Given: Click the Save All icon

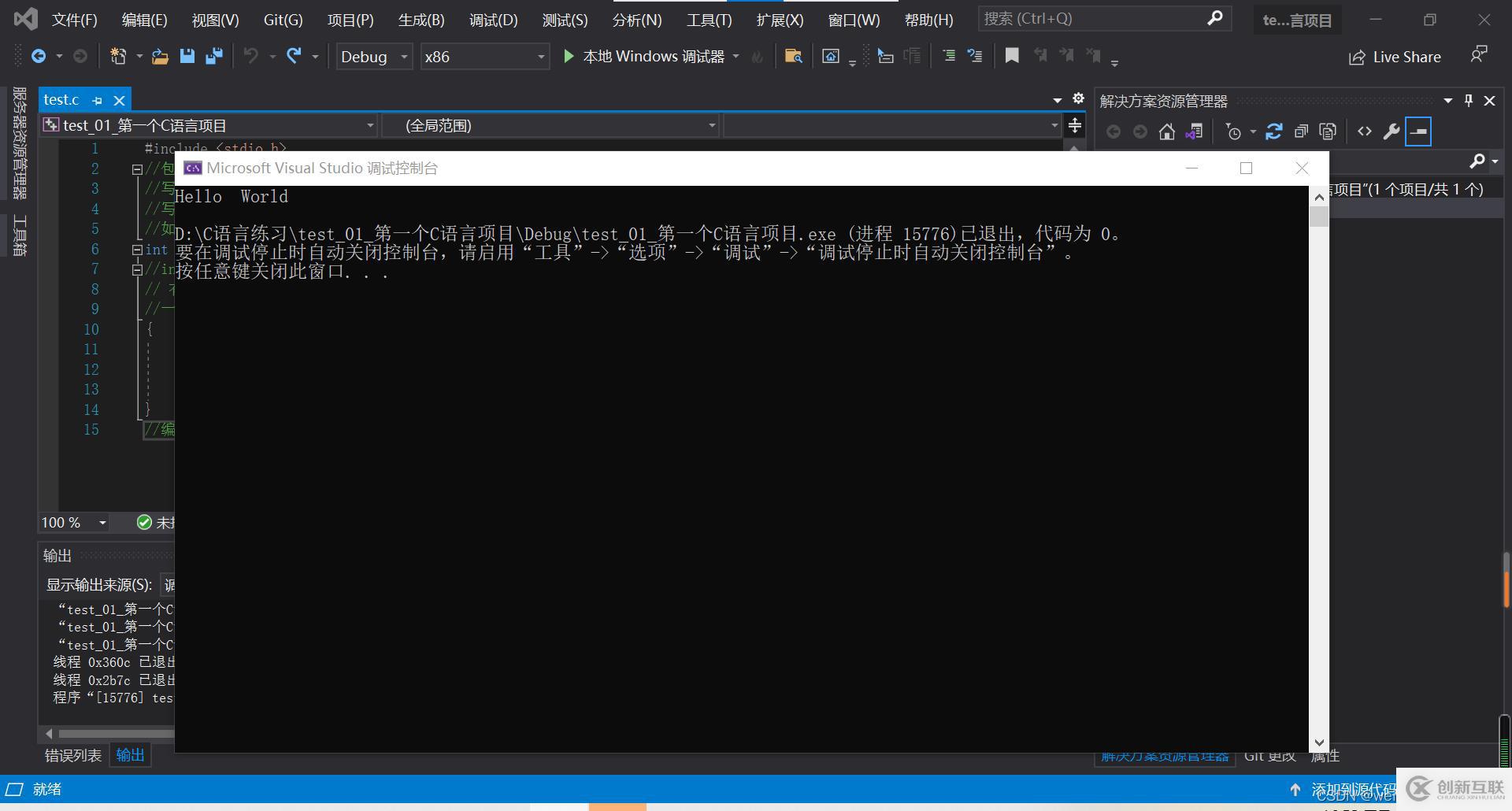Looking at the screenshot, I should pyautogui.click(x=213, y=56).
